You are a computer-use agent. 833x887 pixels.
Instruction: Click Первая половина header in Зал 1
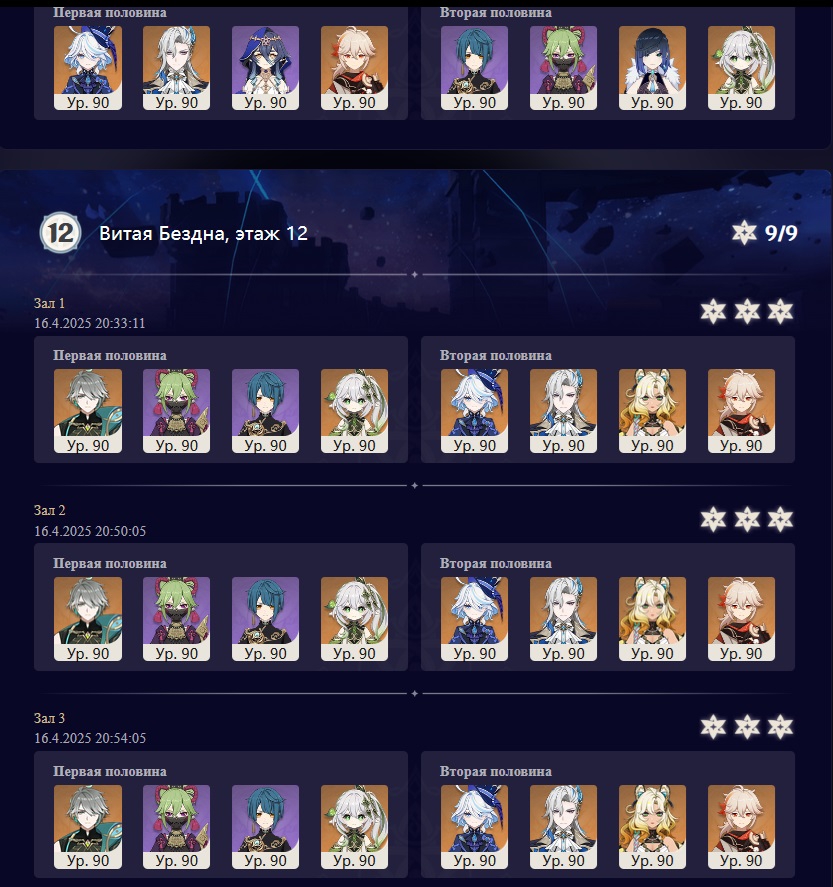tap(110, 355)
